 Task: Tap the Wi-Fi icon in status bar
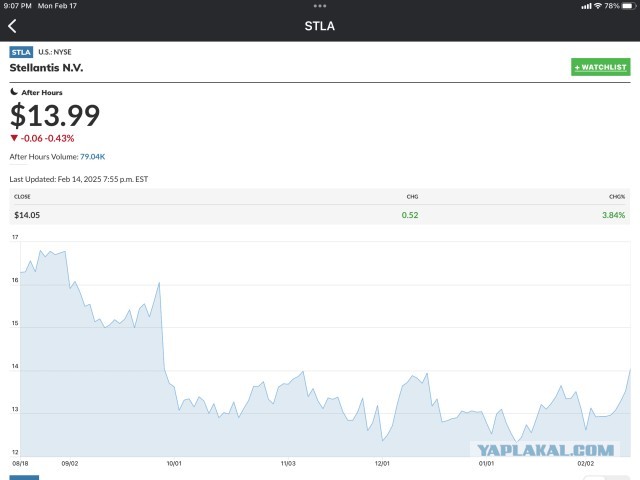coord(598,6)
